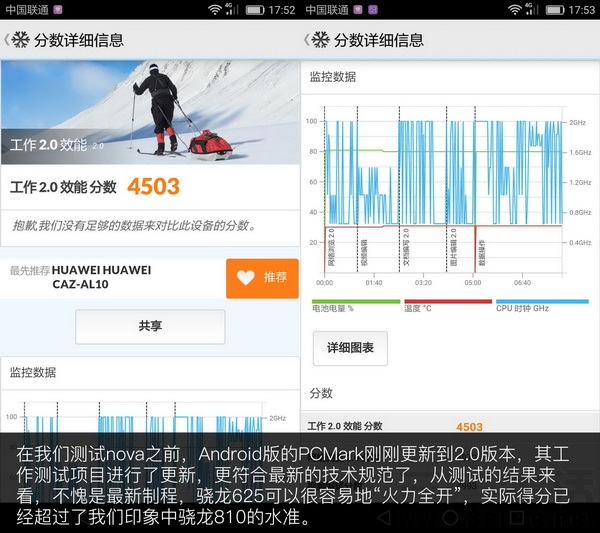Tap the 共享 share button
This screenshot has width=600, height=533.
(x=150, y=326)
